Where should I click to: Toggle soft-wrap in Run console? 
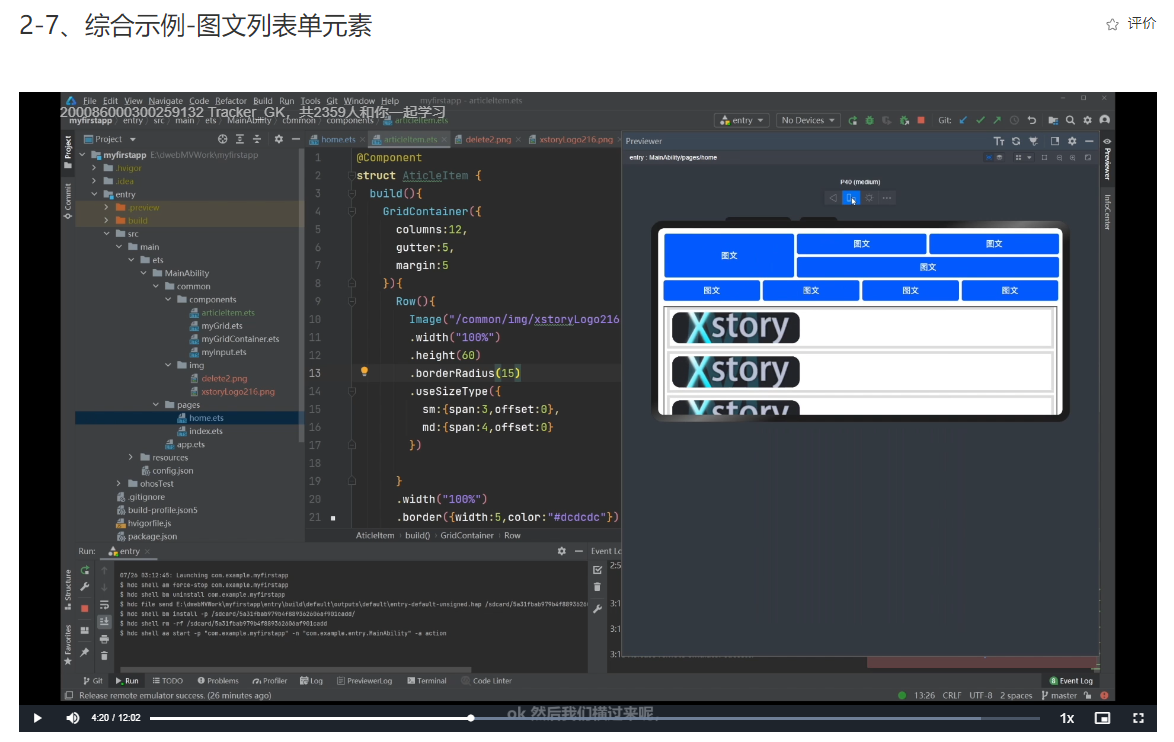pyautogui.click(x=104, y=605)
